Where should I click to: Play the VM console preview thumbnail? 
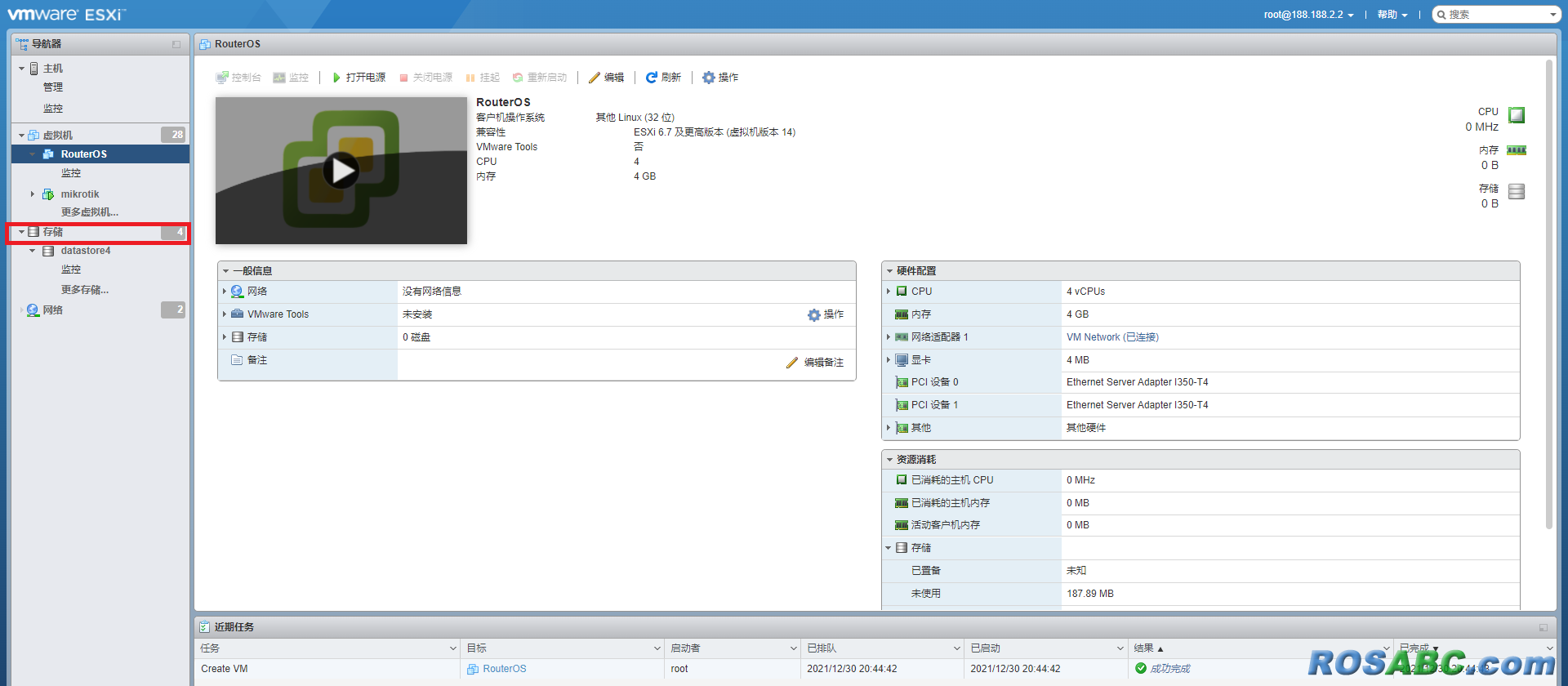pos(341,170)
